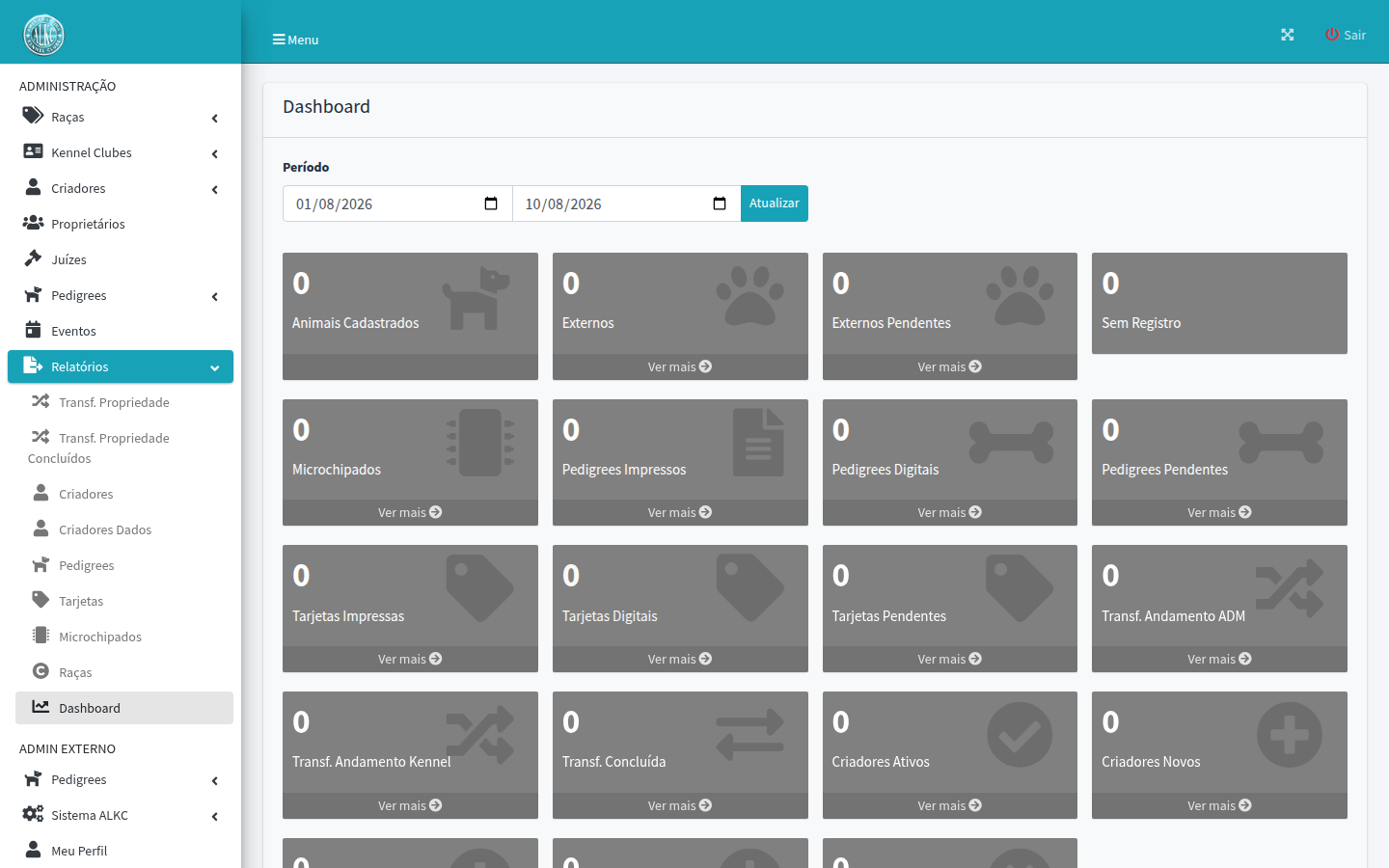Click Ver mais under Transf. Andamento Kennel
This screenshot has height=868, width=1389.
[410, 805]
